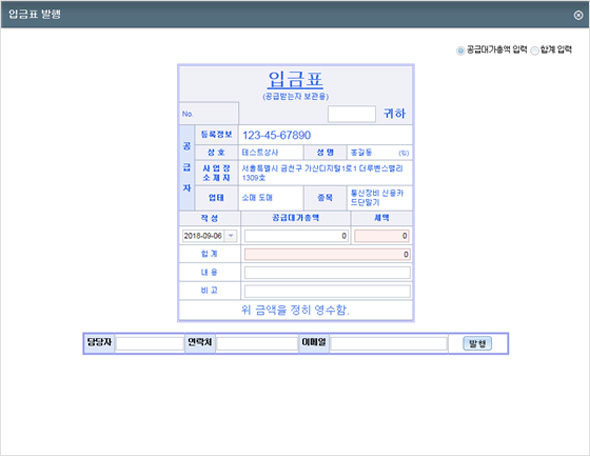Click the 세액 tax amount field
The height and width of the screenshot is (456, 590).
pos(382,236)
